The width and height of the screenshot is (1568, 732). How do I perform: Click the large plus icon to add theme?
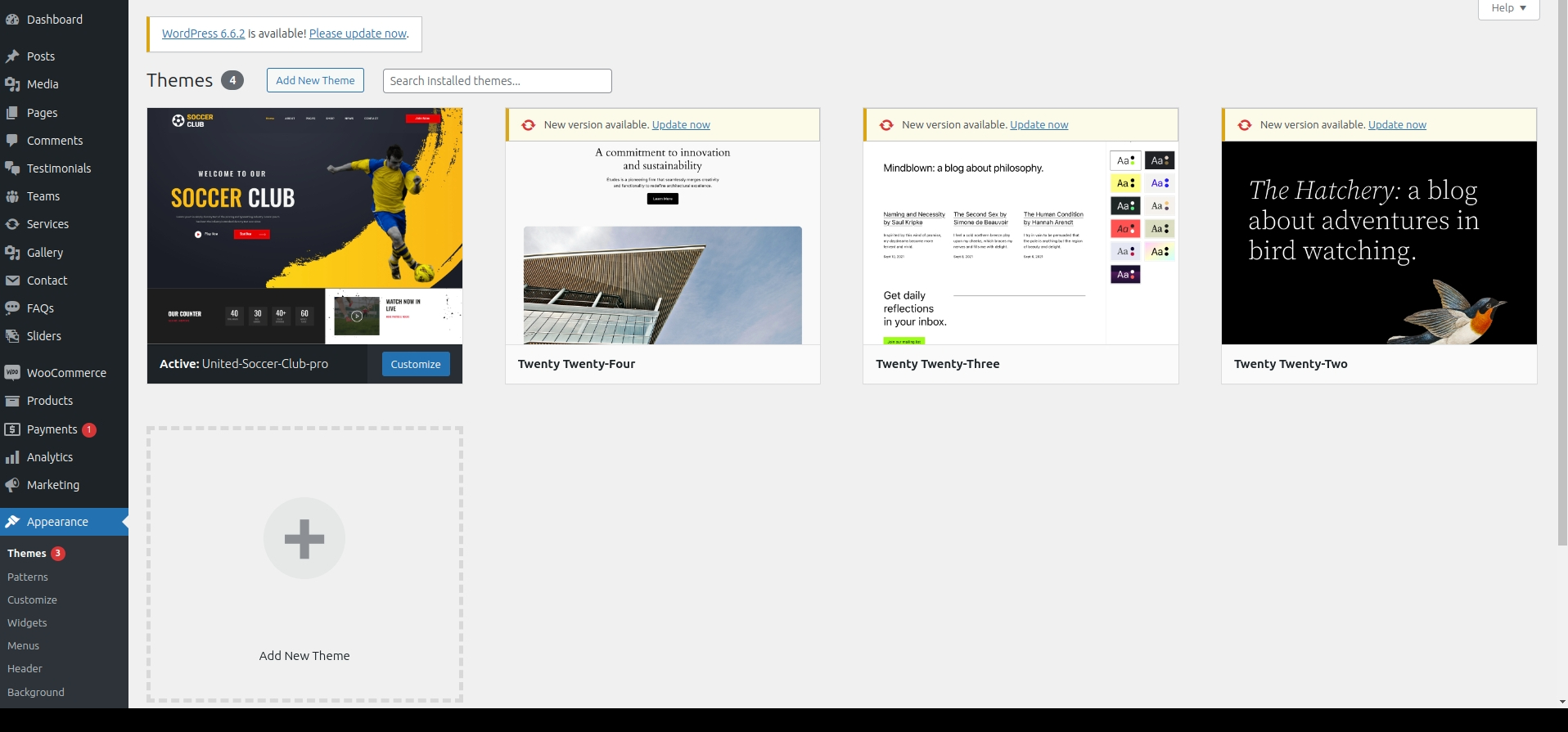(x=304, y=538)
